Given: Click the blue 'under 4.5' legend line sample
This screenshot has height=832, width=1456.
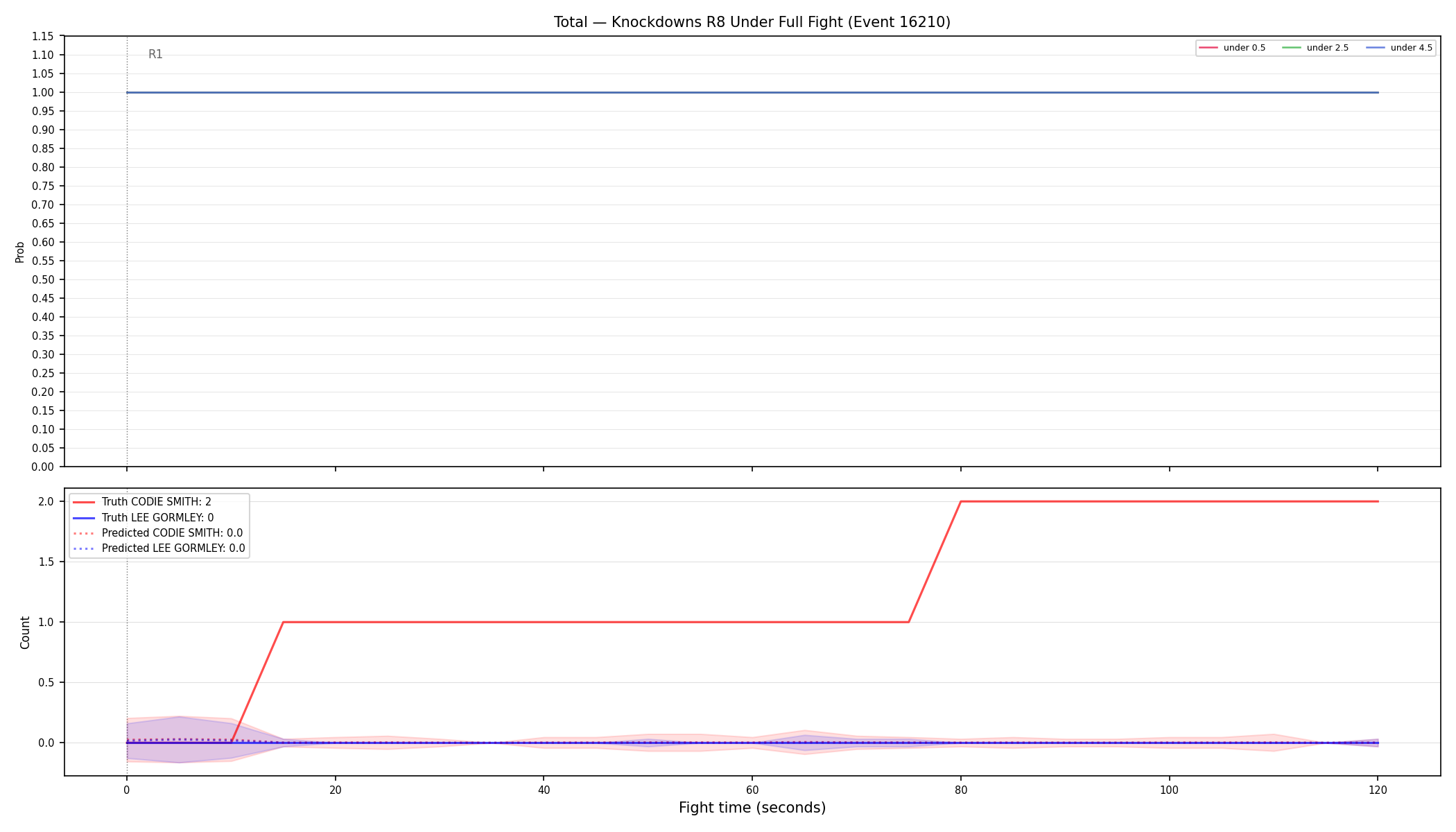Looking at the screenshot, I should [x=1376, y=48].
